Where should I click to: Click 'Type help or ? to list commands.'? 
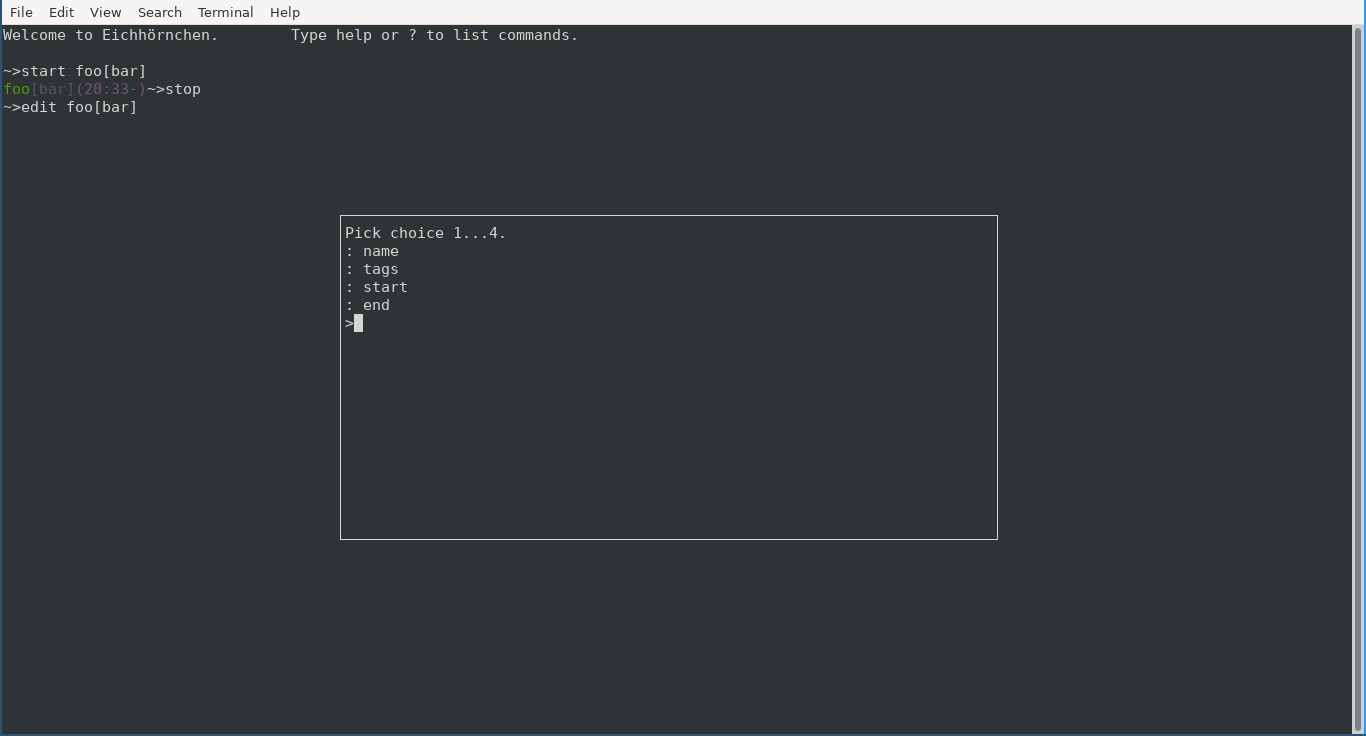(x=434, y=35)
